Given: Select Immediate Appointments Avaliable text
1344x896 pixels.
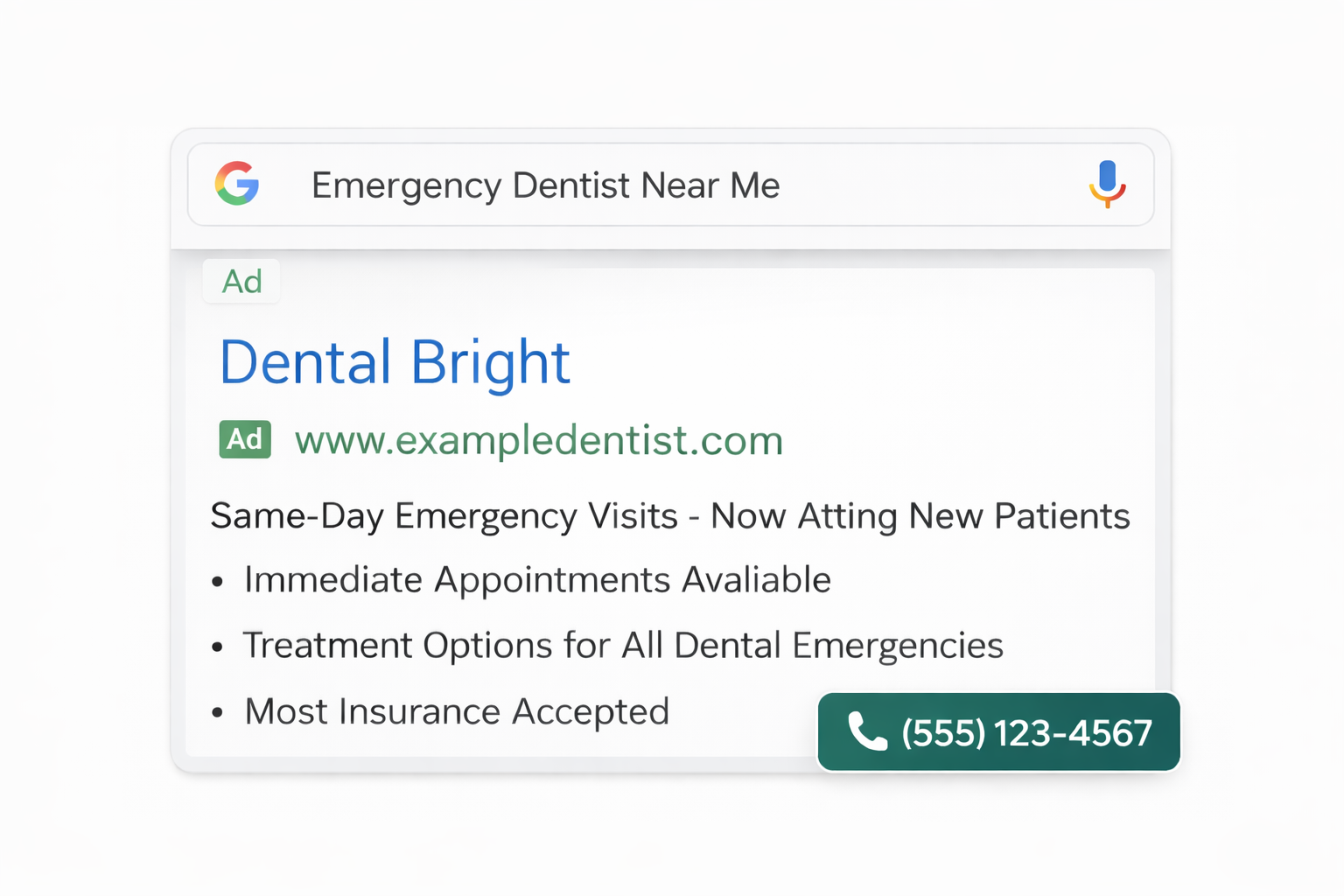Looking at the screenshot, I should [x=537, y=580].
